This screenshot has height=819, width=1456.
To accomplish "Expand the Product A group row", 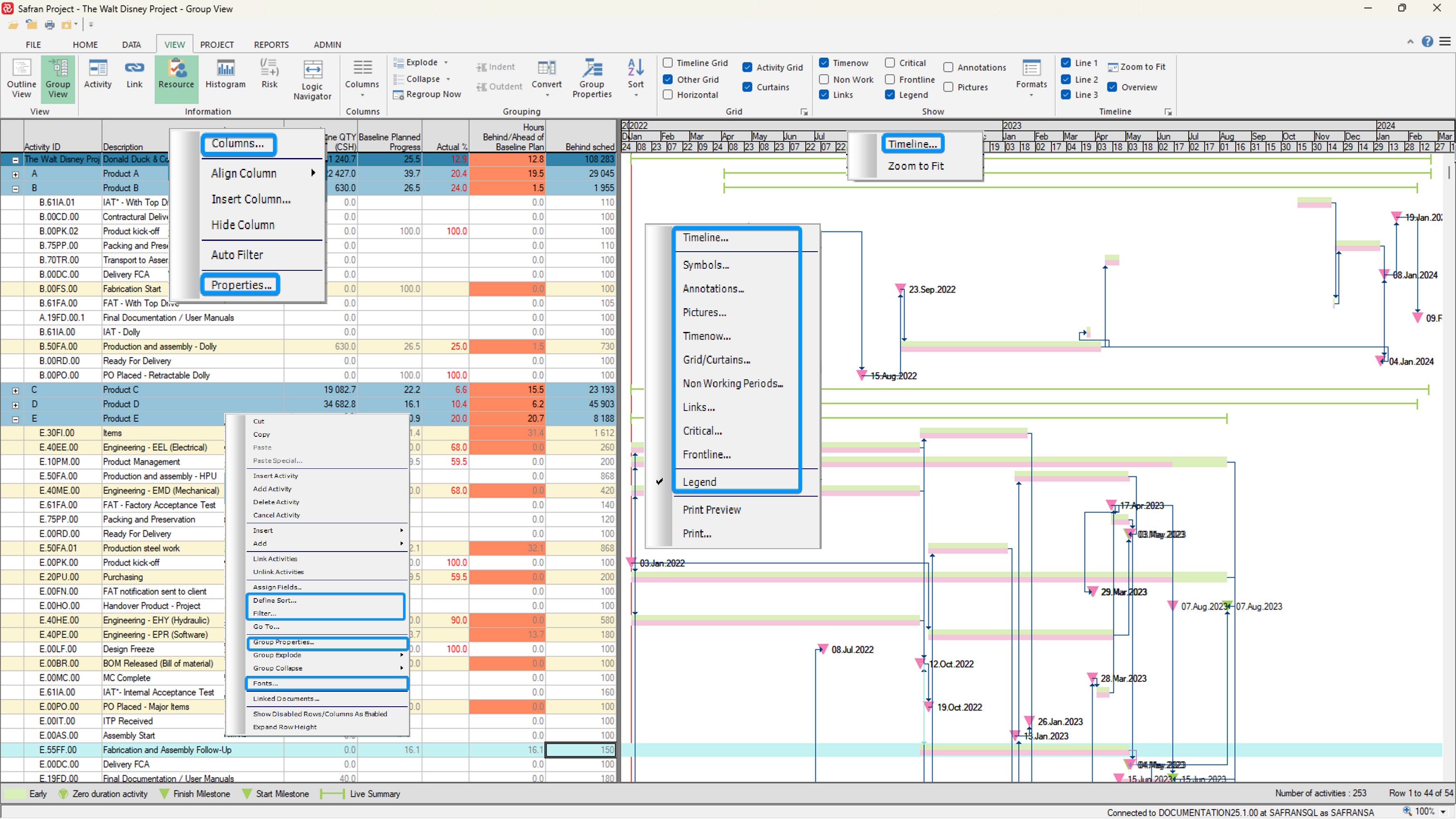I will click(15, 175).
